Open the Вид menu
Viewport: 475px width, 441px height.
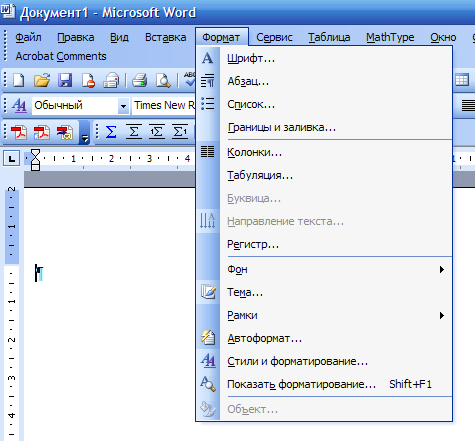click(119, 37)
